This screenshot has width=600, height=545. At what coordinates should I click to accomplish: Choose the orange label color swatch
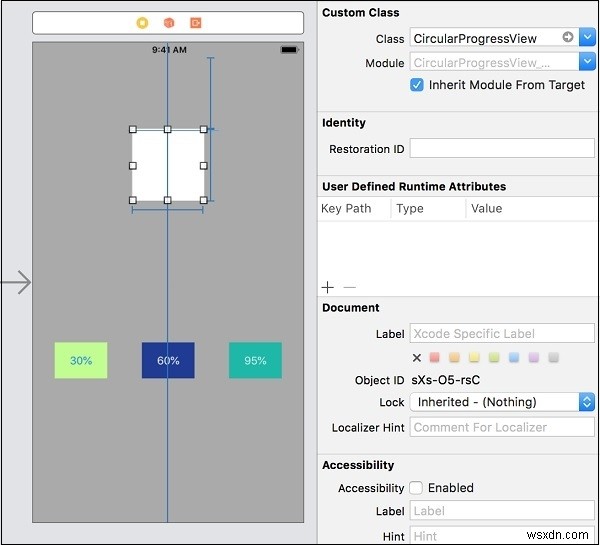(x=454, y=357)
